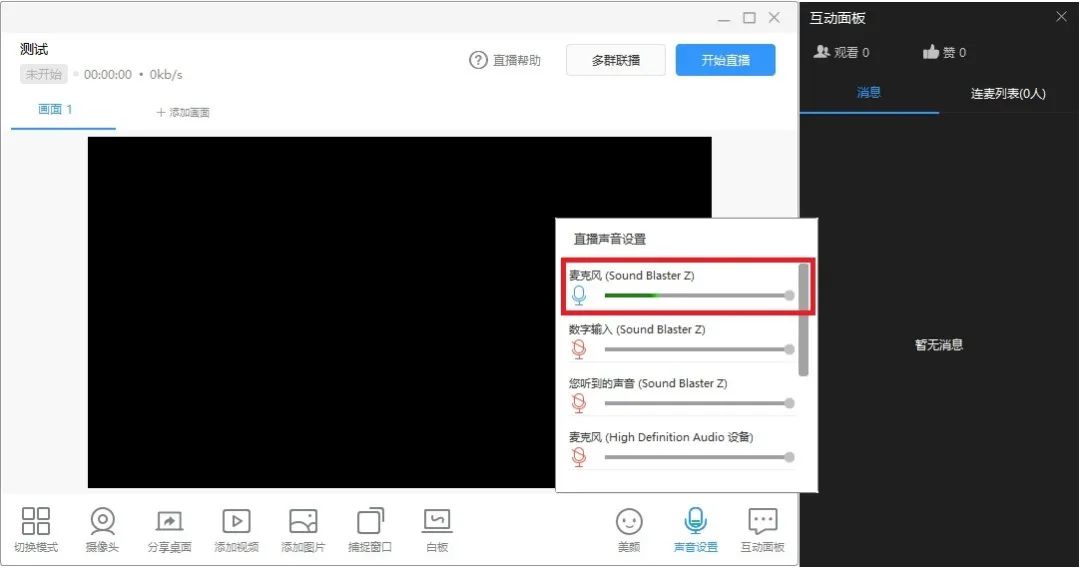1080x568 pixels.
Task: Adjust High Definition Audio microphone volume slider
Action: click(699, 456)
